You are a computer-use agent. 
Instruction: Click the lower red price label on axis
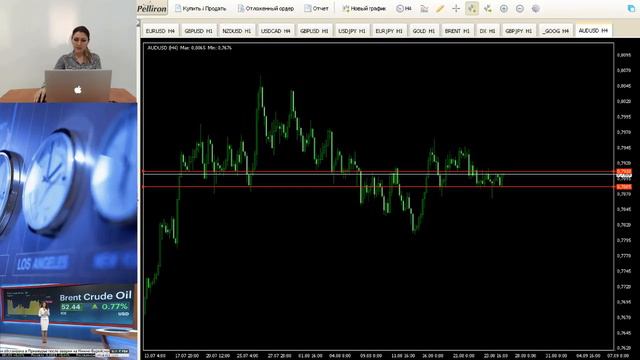[x=624, y=187]
